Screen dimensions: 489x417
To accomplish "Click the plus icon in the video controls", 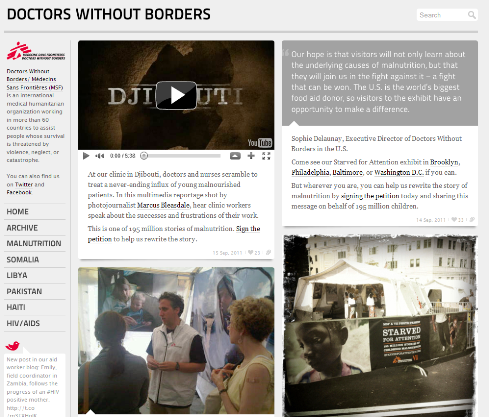I will point(251,156).
